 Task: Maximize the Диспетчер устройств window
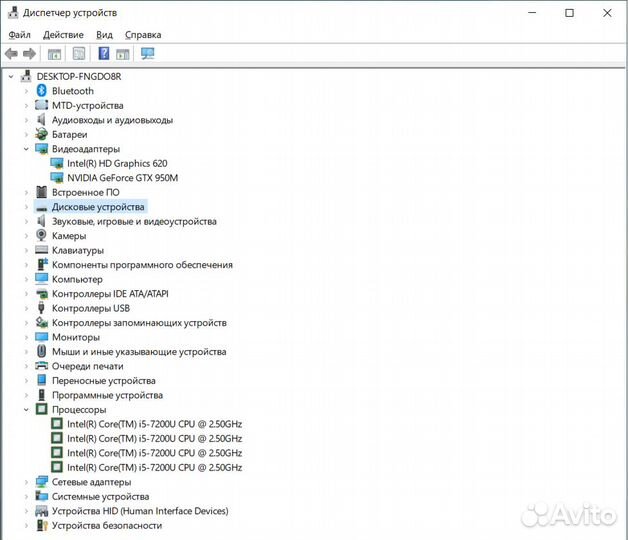[569, 13]
